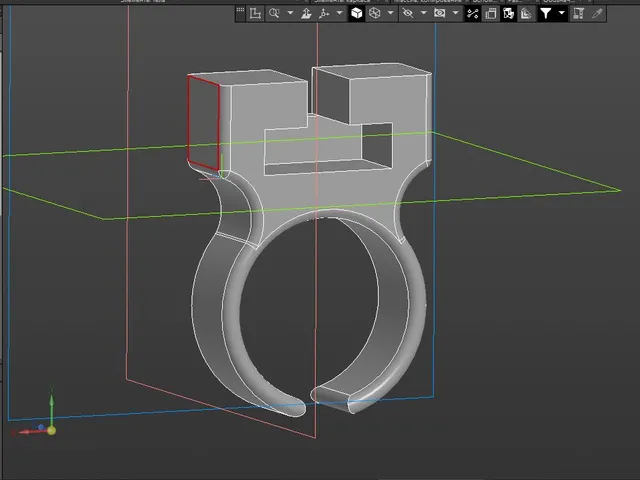Click the normal-to-plane view icon

click(306, 13)
